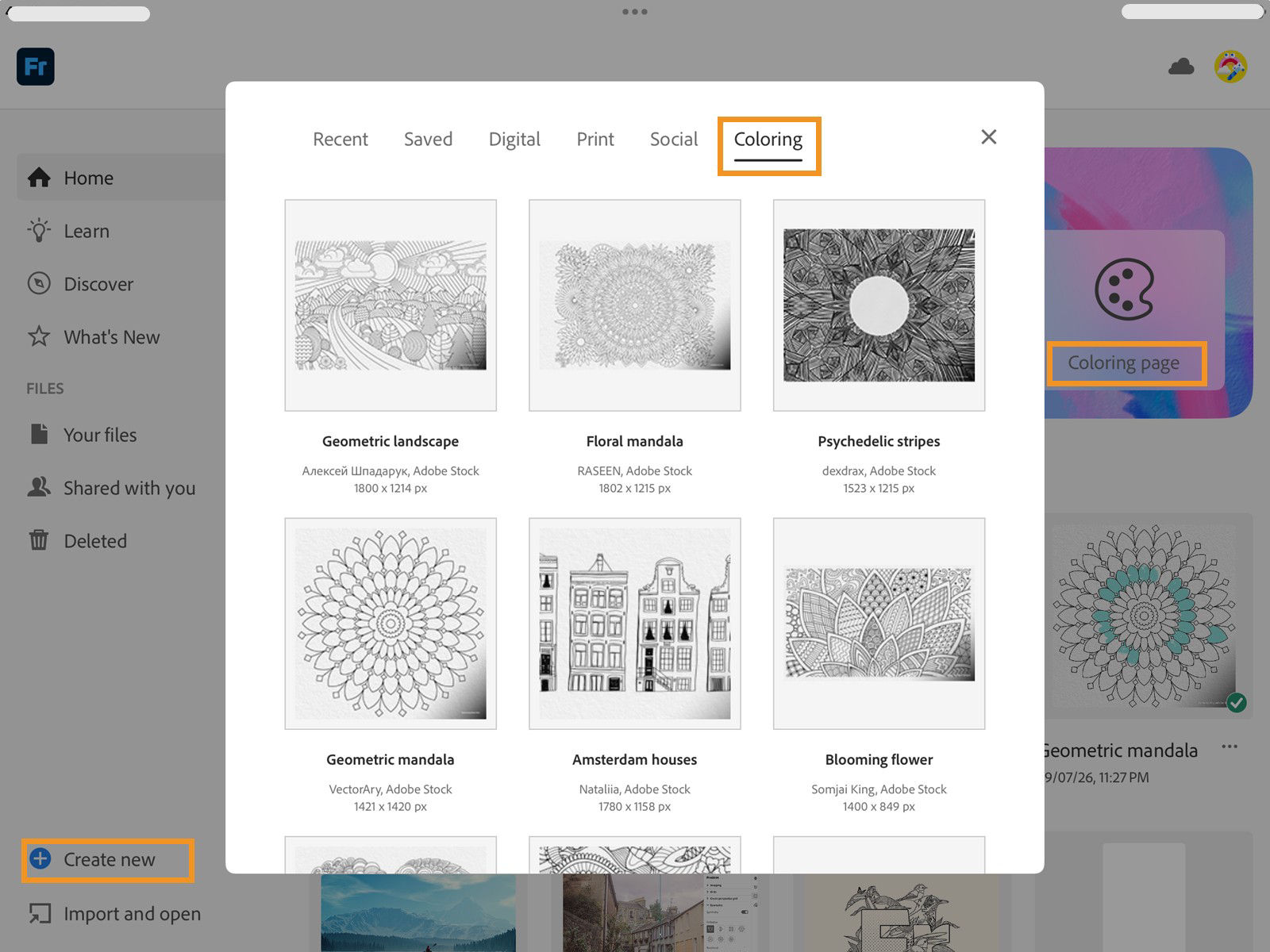Screen dimensions: 1270x952
Task: Open the Deleted files section
Action: tap(95, 541)
